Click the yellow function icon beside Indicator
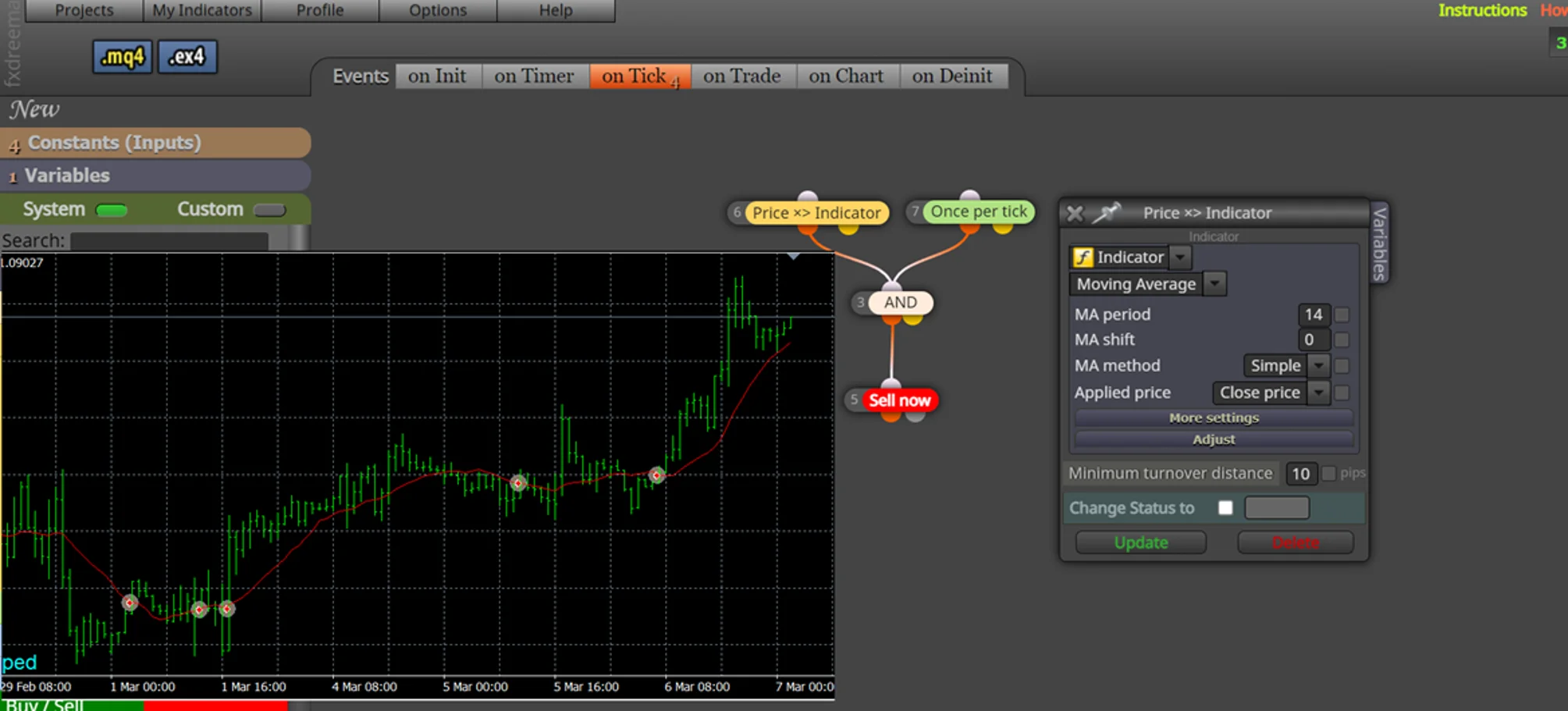The image size is (1568, 711). click(x=1083, y=257)
